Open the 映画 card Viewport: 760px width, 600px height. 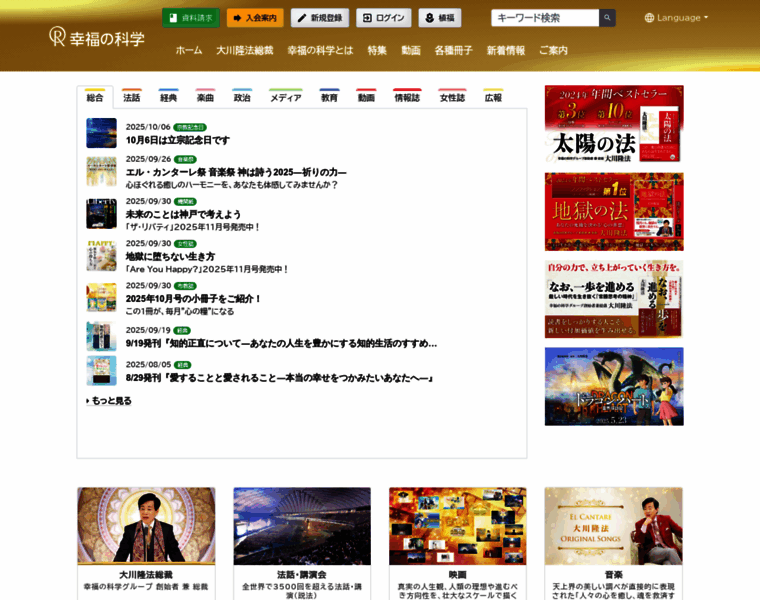458,543
